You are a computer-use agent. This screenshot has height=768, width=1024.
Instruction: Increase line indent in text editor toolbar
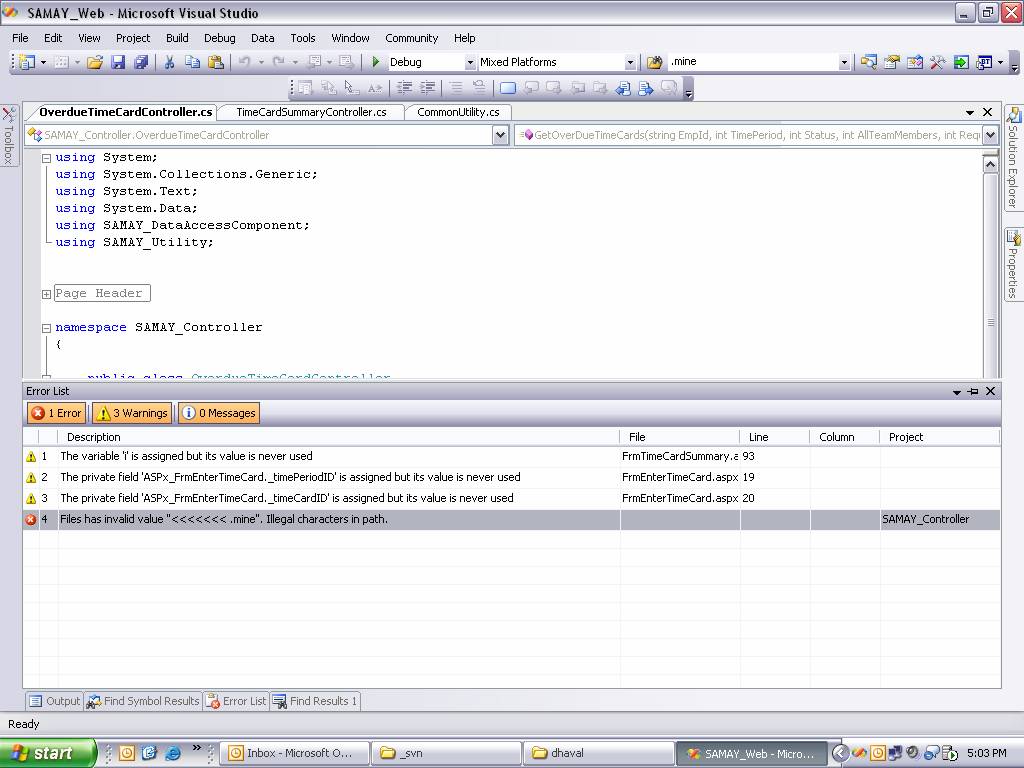[x=428, y=88]
